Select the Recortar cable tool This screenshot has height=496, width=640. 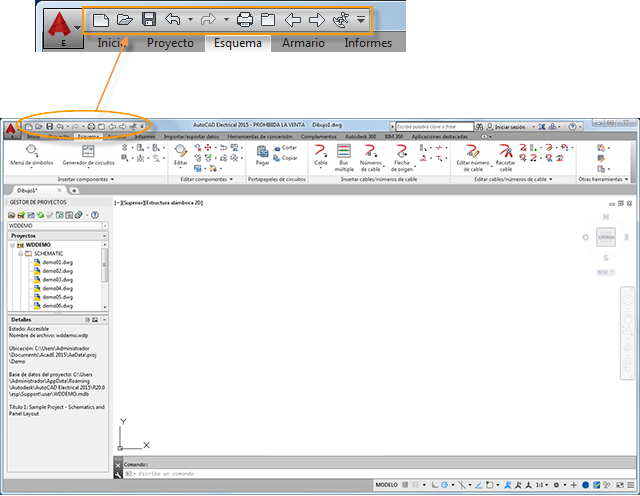(505, 158)
